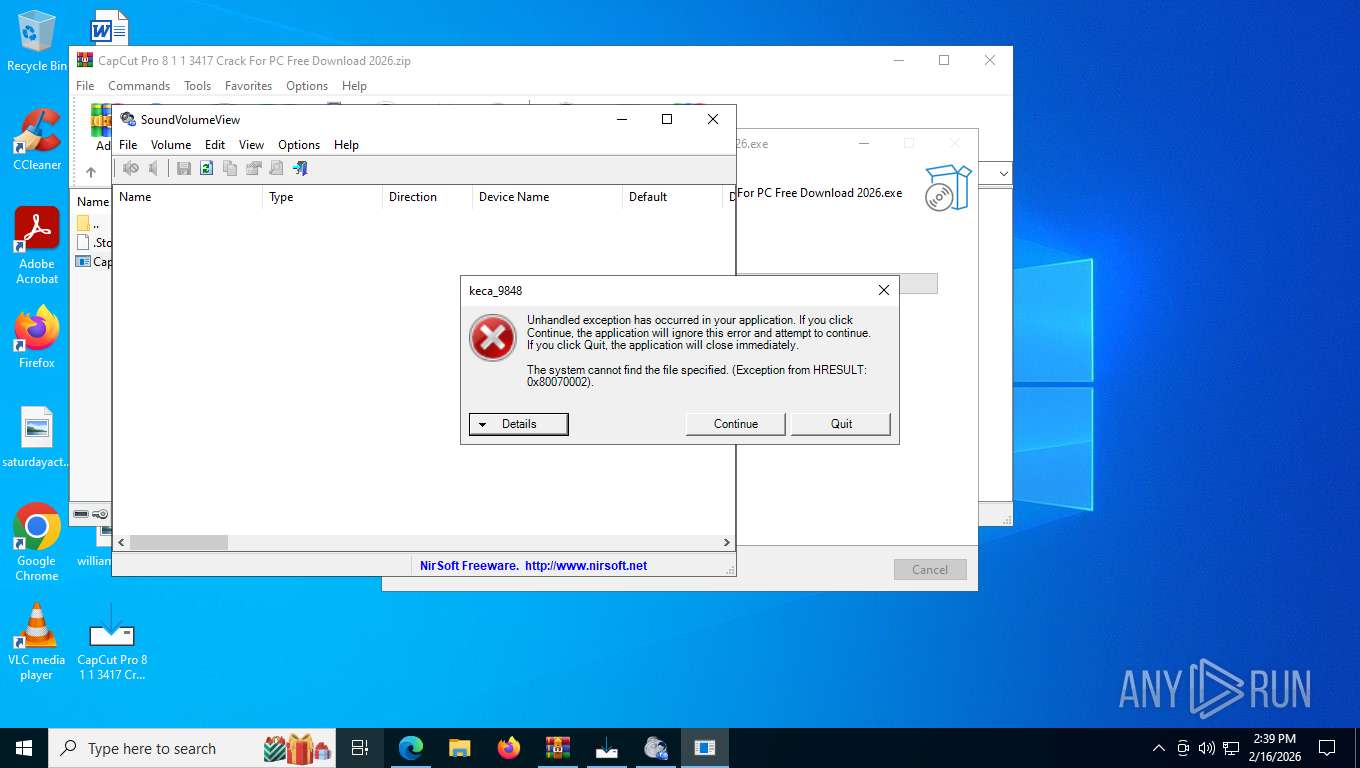Open the NirSoft website link in status bar
The height and width of the screenshot is (768, 1360).
(x=586, y=566)
